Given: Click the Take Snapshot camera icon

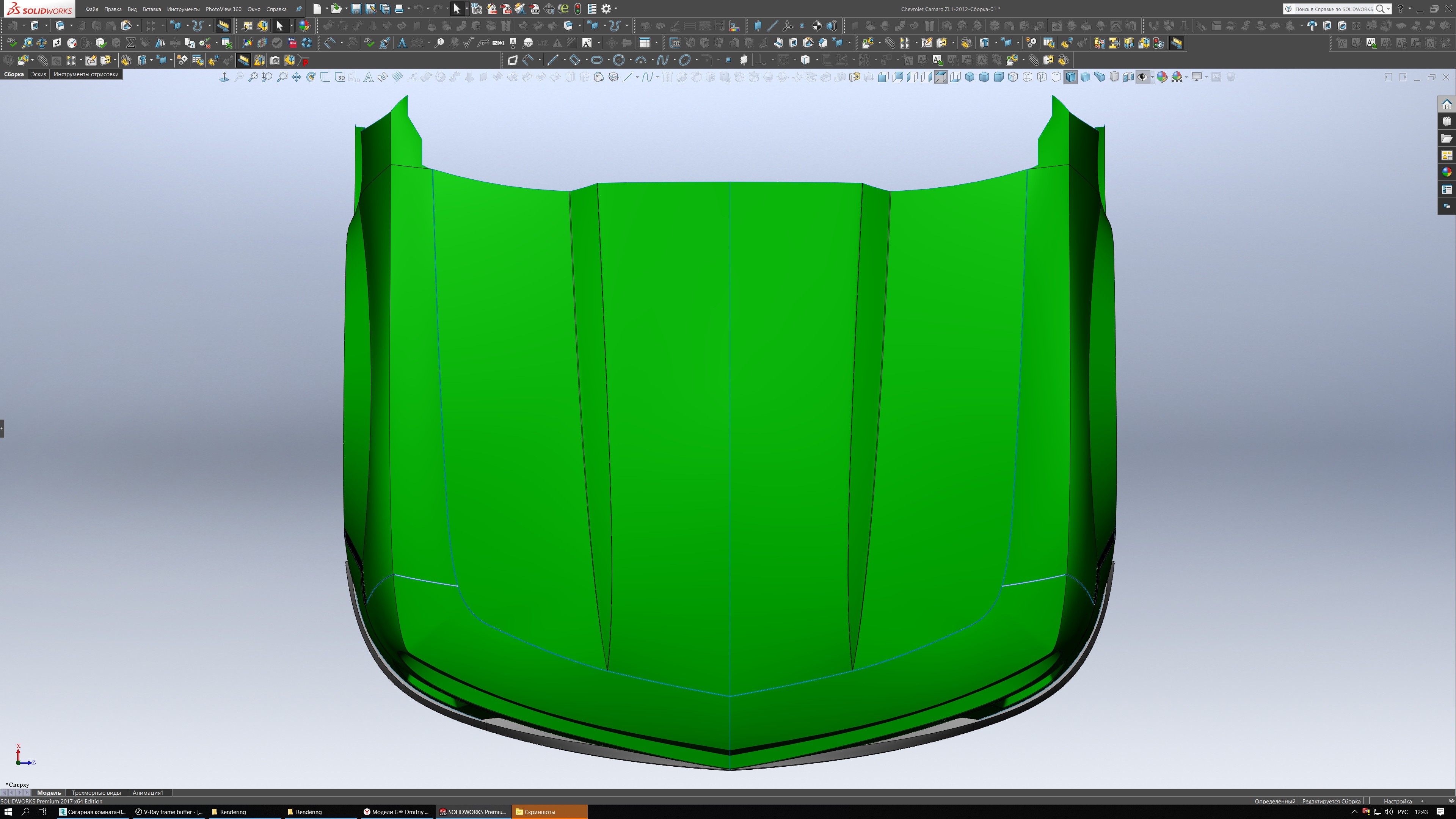Looking at the screenshot, I should tap(274, 61).
